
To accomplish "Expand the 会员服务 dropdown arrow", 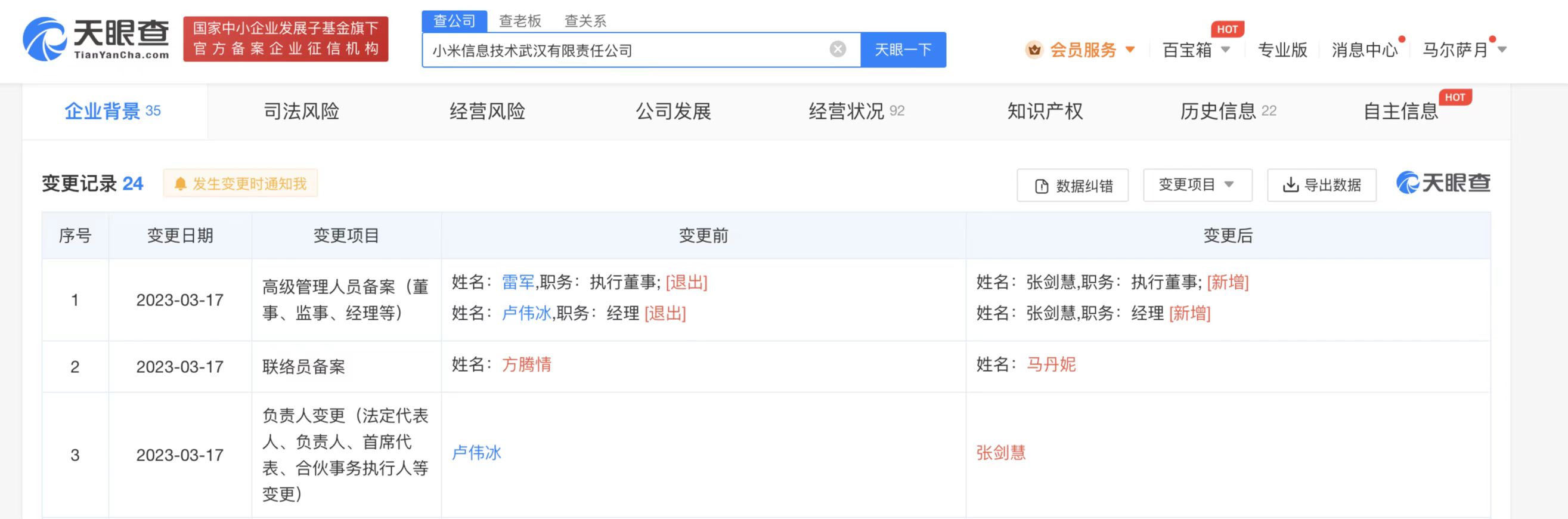I will tap(1130, 50).
